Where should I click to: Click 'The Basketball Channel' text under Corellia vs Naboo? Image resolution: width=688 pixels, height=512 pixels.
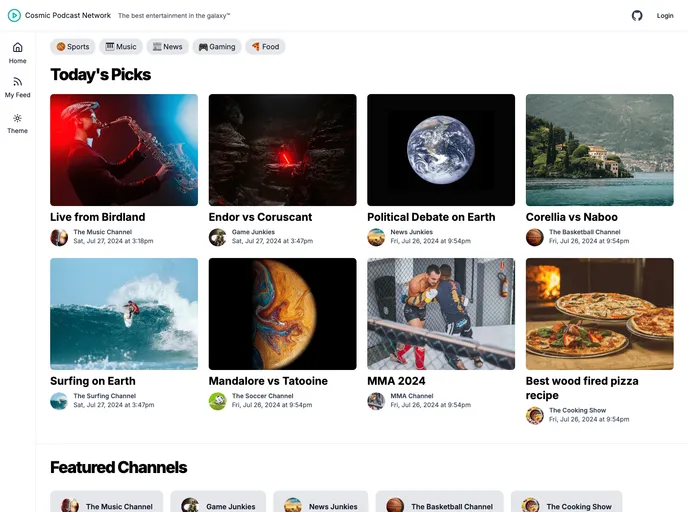(x=584, y=232)
